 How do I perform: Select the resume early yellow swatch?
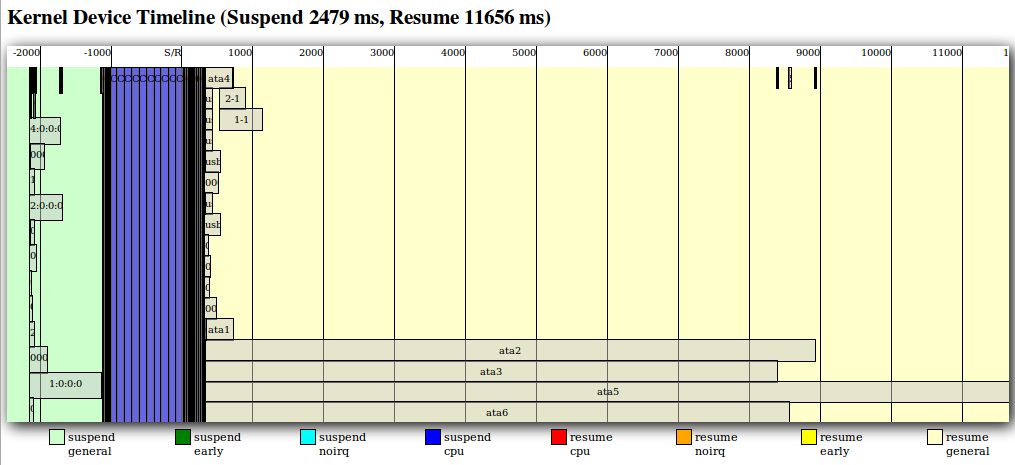[809, 437]
